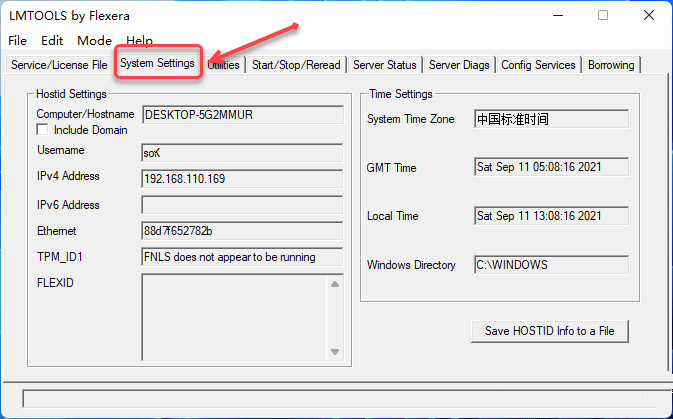
Task: Switch to Config Services tab
Action: [x=538, y=65]
